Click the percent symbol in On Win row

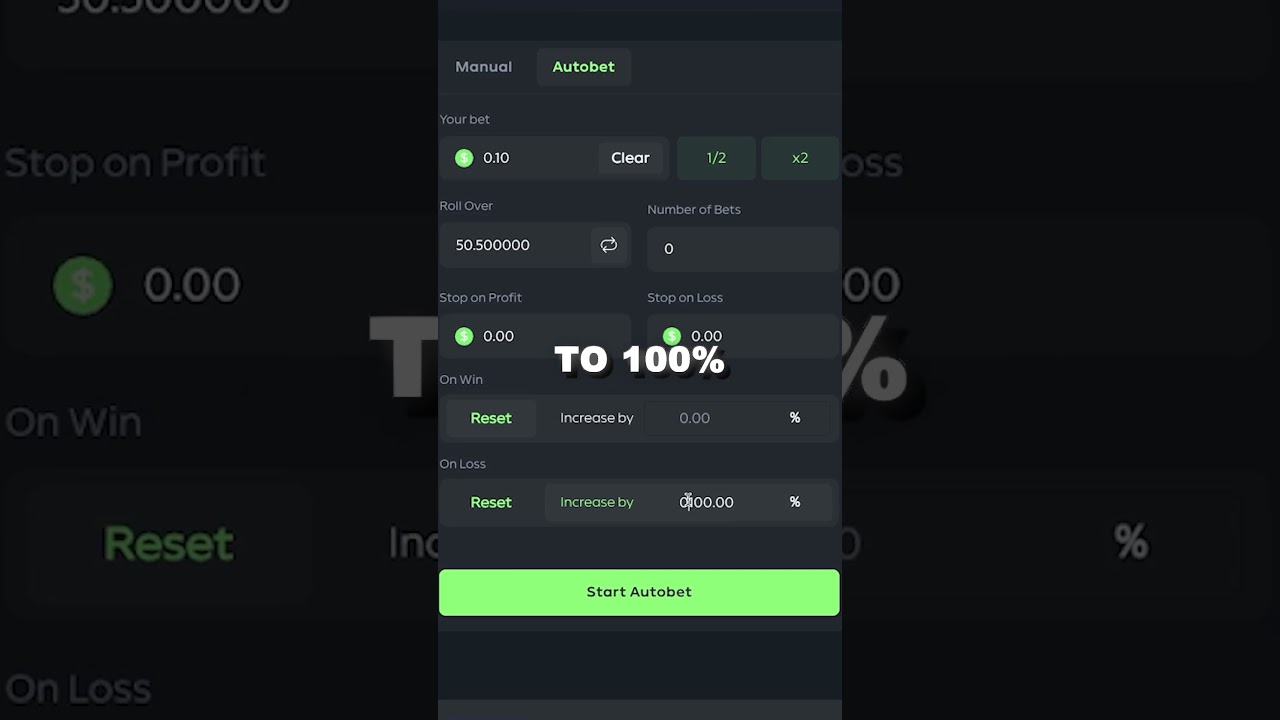pos(795,418)
